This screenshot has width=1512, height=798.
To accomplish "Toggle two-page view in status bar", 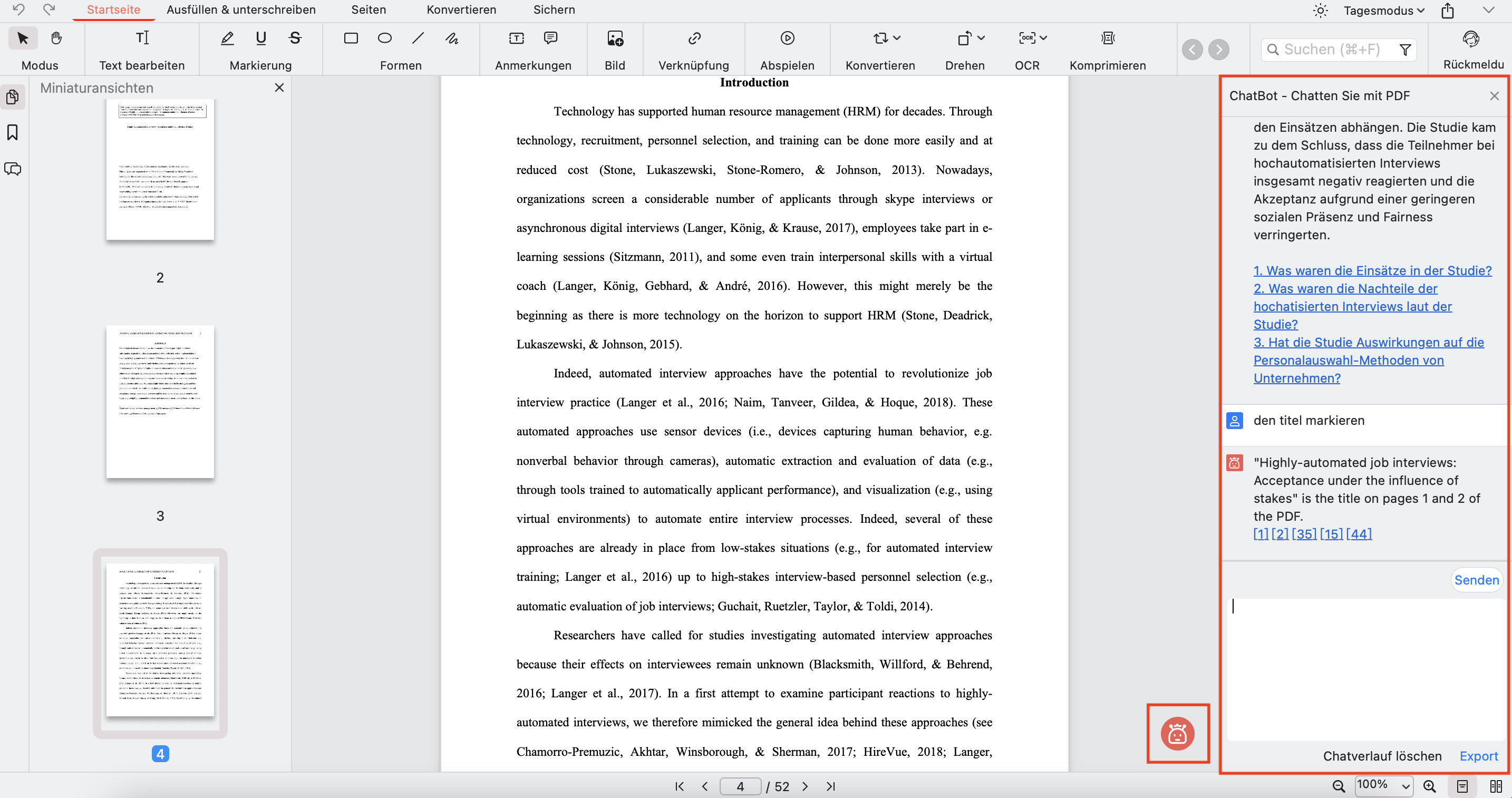I will click(1496, 786).
